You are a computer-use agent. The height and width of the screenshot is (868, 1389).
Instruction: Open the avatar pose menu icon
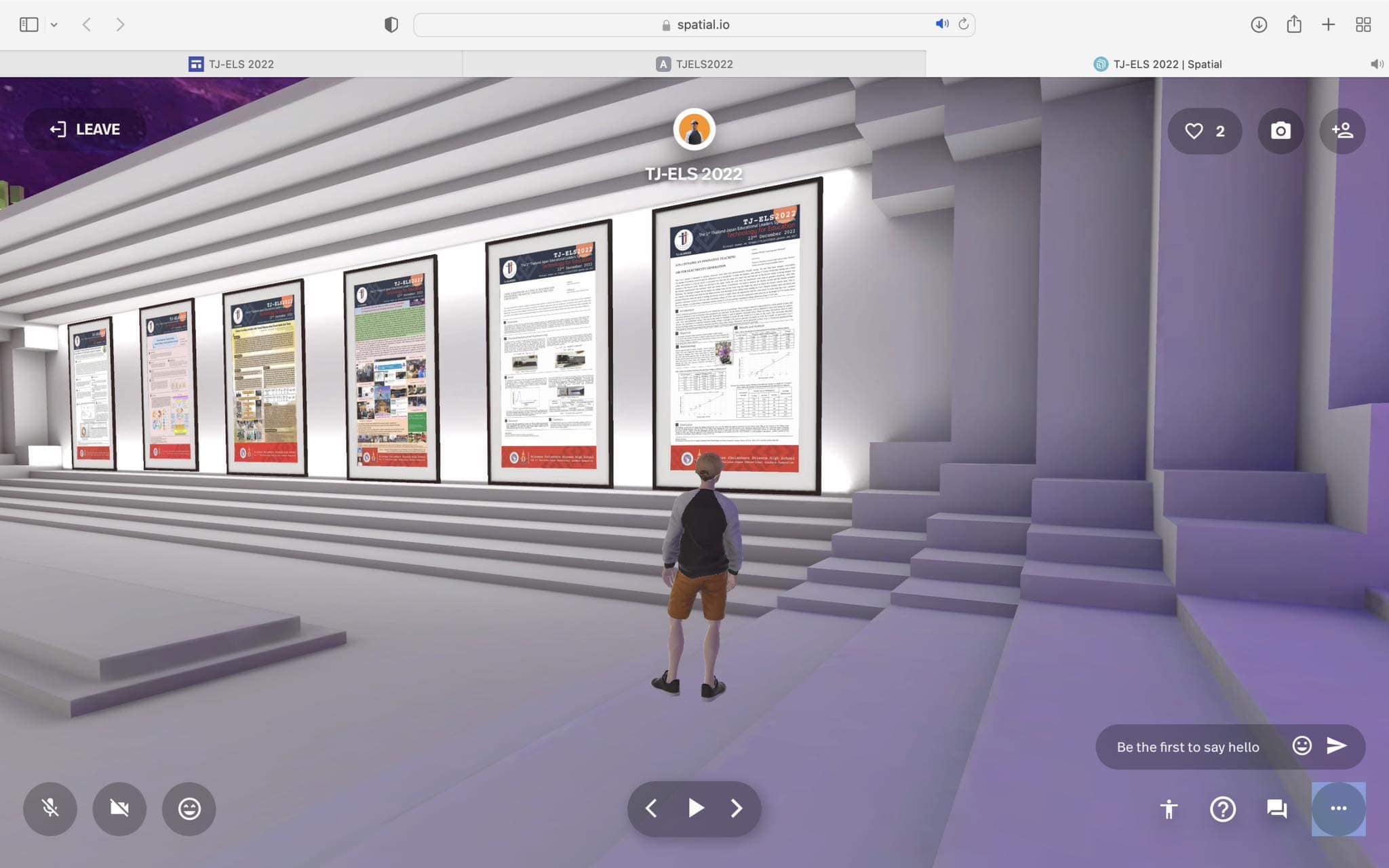pos(1169,809)
